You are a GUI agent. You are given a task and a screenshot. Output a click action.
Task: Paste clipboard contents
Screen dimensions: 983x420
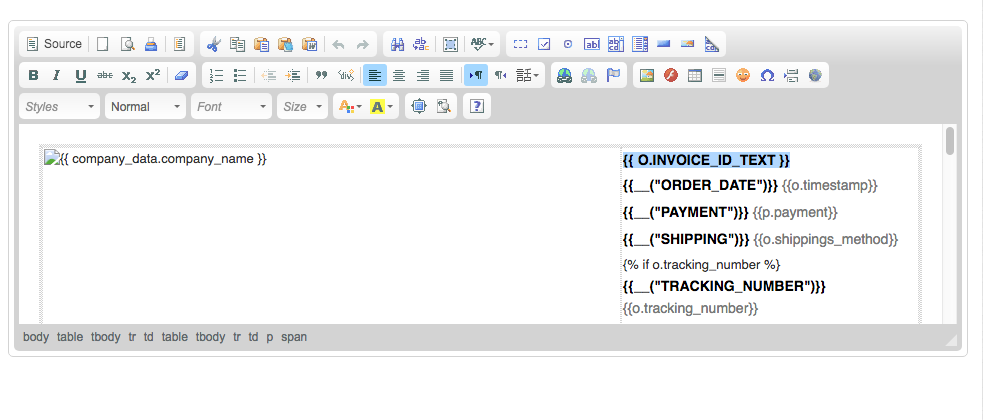(x=261, y=44)
